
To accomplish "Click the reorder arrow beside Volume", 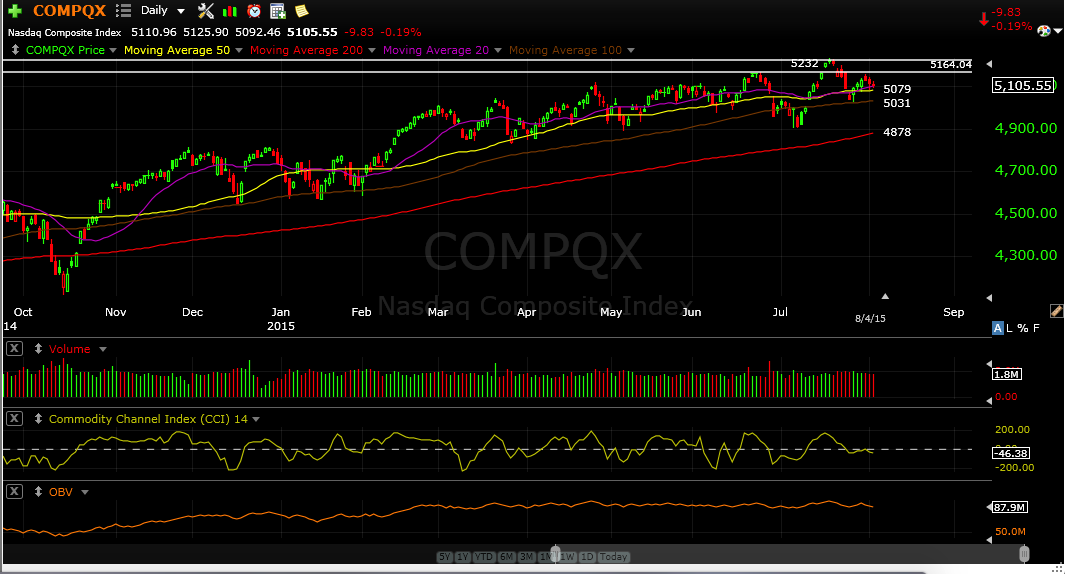I will pos(39,348).
